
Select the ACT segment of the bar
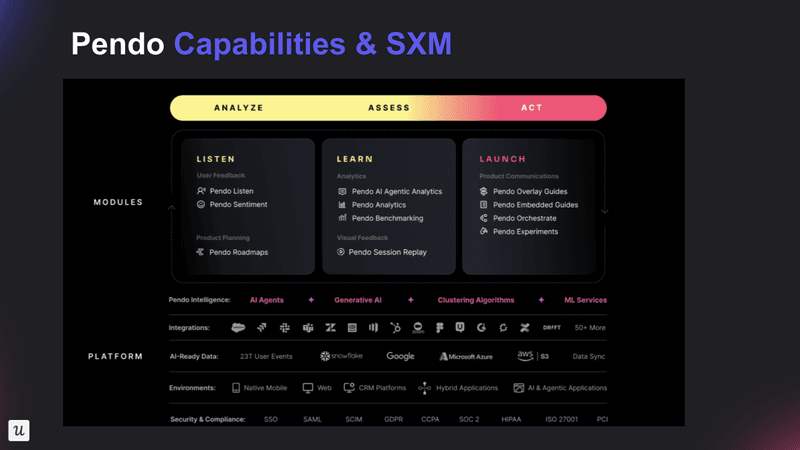[532, 108]
